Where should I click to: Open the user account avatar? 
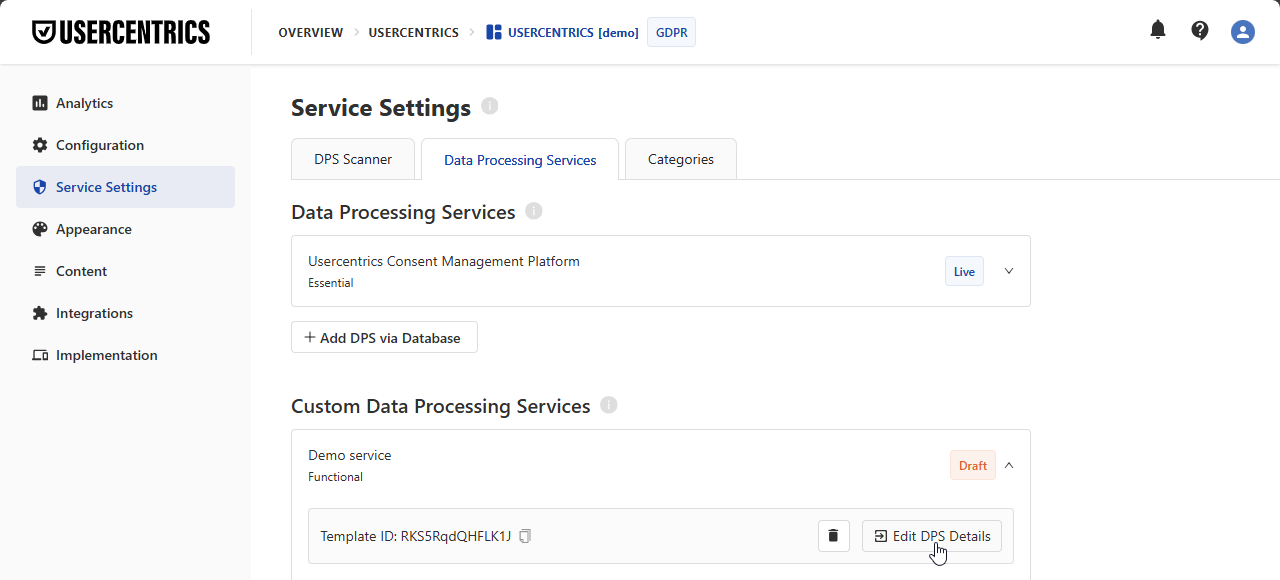(1243, 32)
